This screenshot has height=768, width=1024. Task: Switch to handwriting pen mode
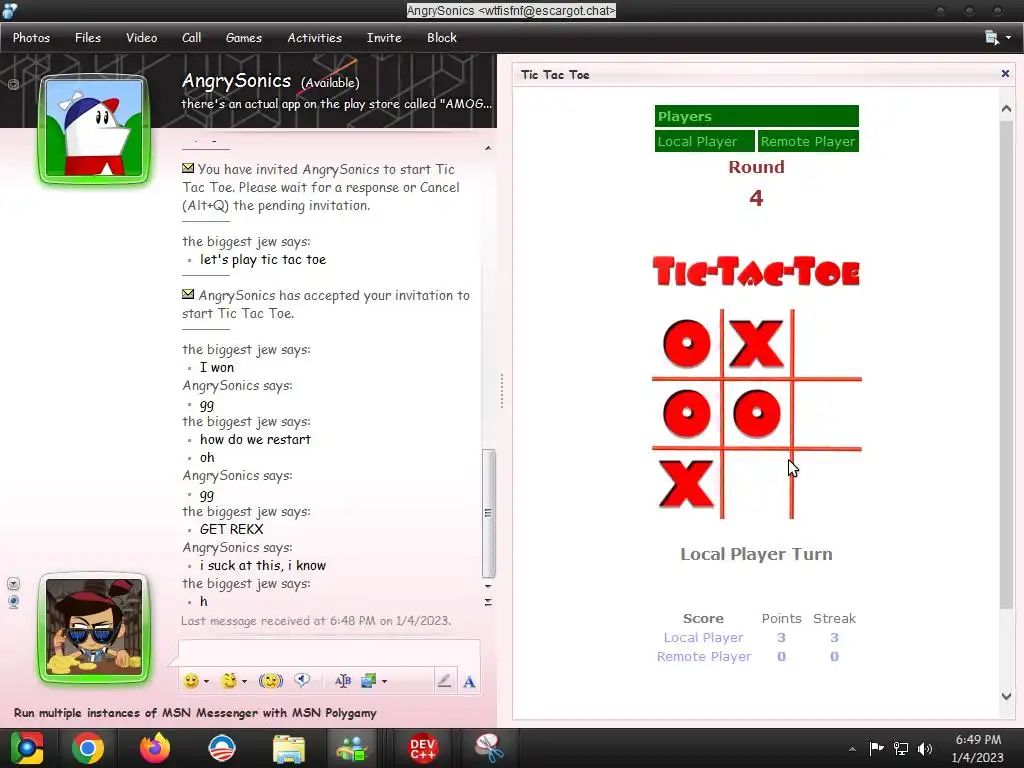pyautogui.click(x=444, y=681)
